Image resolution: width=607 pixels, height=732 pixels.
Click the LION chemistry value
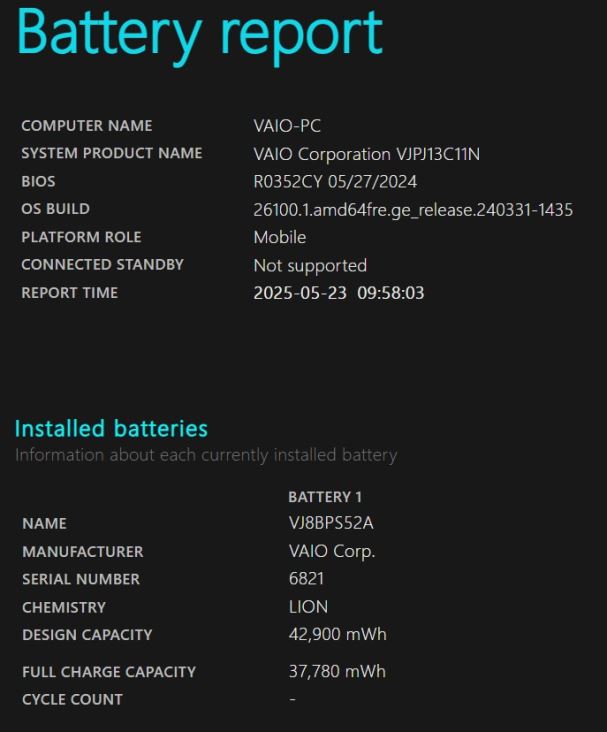[x=308, y=606]
